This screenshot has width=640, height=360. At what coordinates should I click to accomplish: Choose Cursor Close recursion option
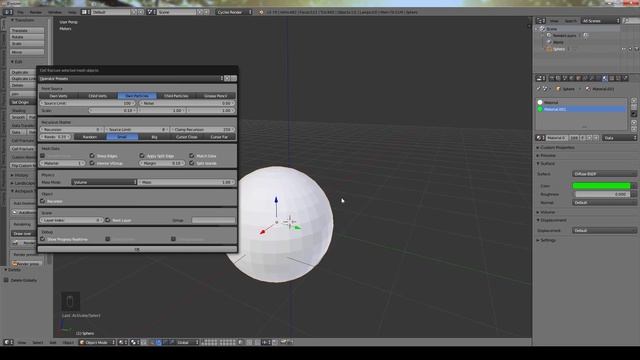point(187,137)
